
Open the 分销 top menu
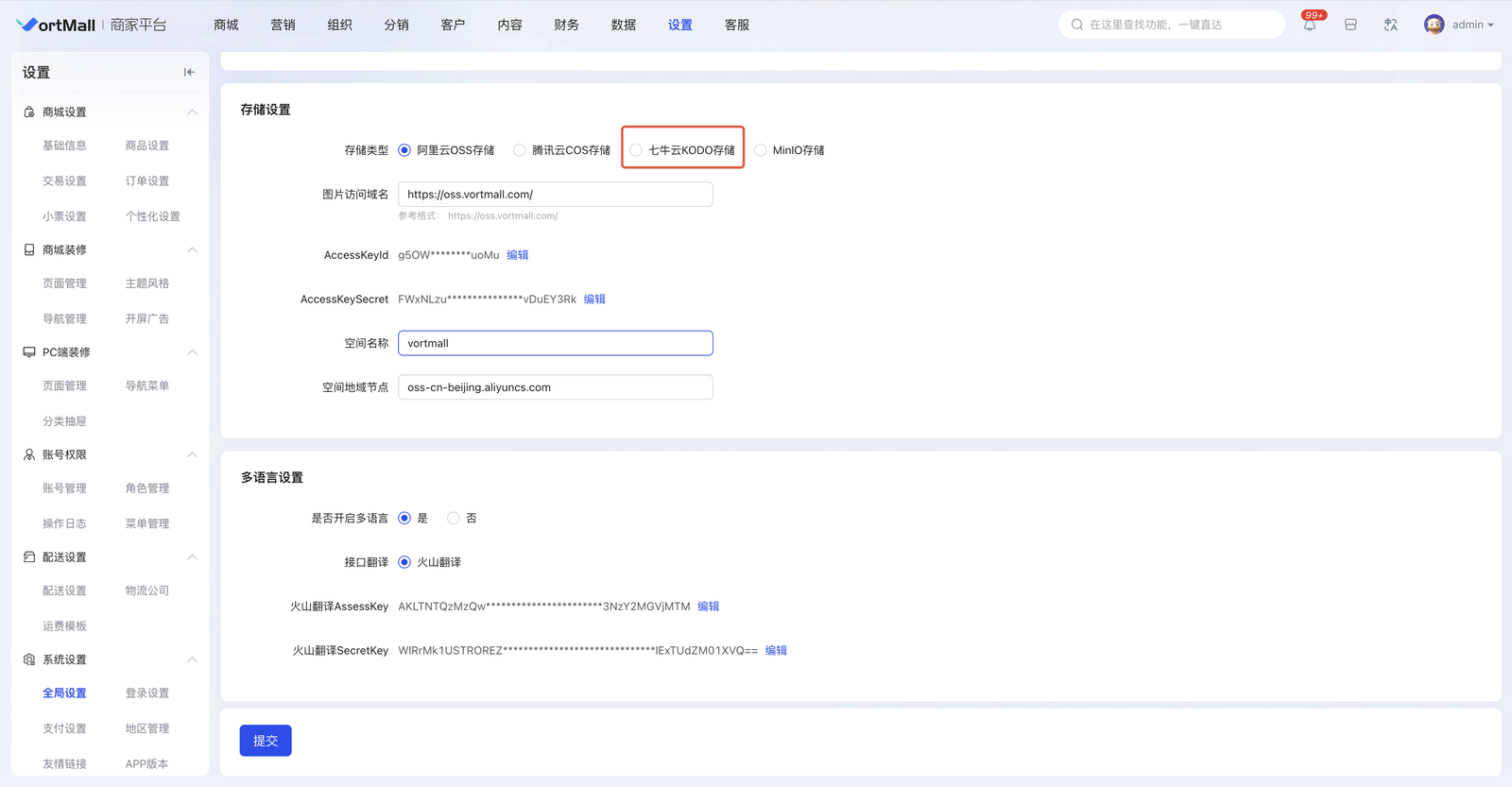click(x=397, y=25)
